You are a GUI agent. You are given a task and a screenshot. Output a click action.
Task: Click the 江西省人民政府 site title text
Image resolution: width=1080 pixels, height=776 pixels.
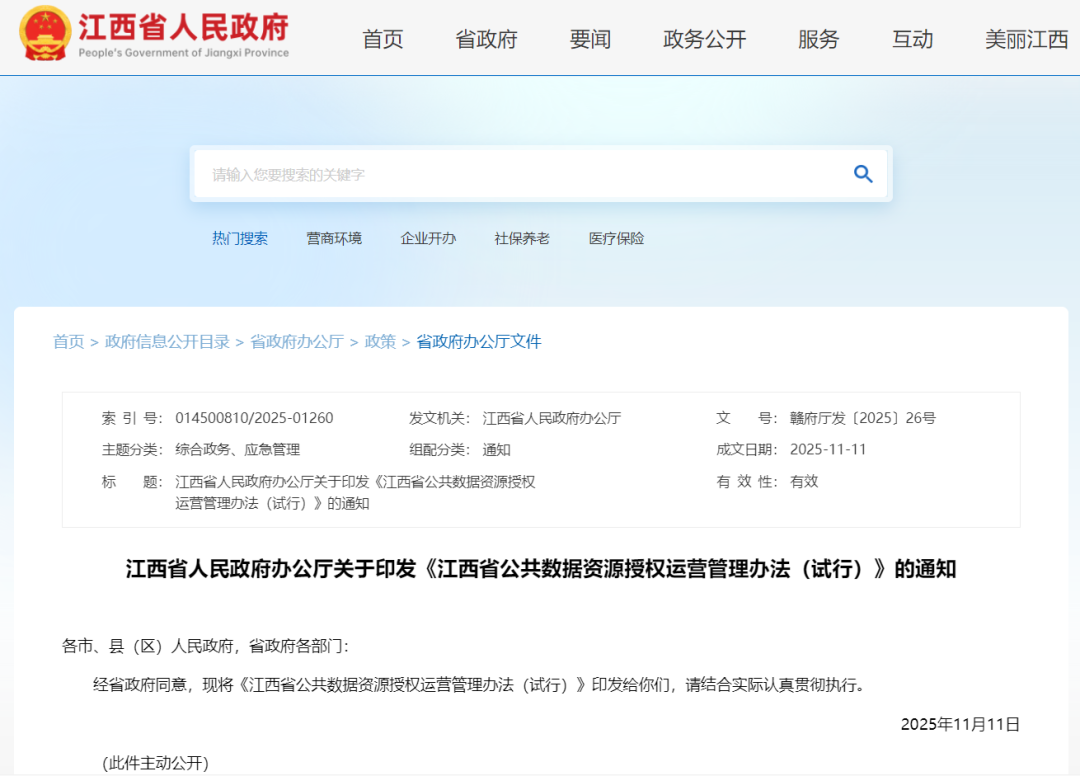tap(184, 27)
